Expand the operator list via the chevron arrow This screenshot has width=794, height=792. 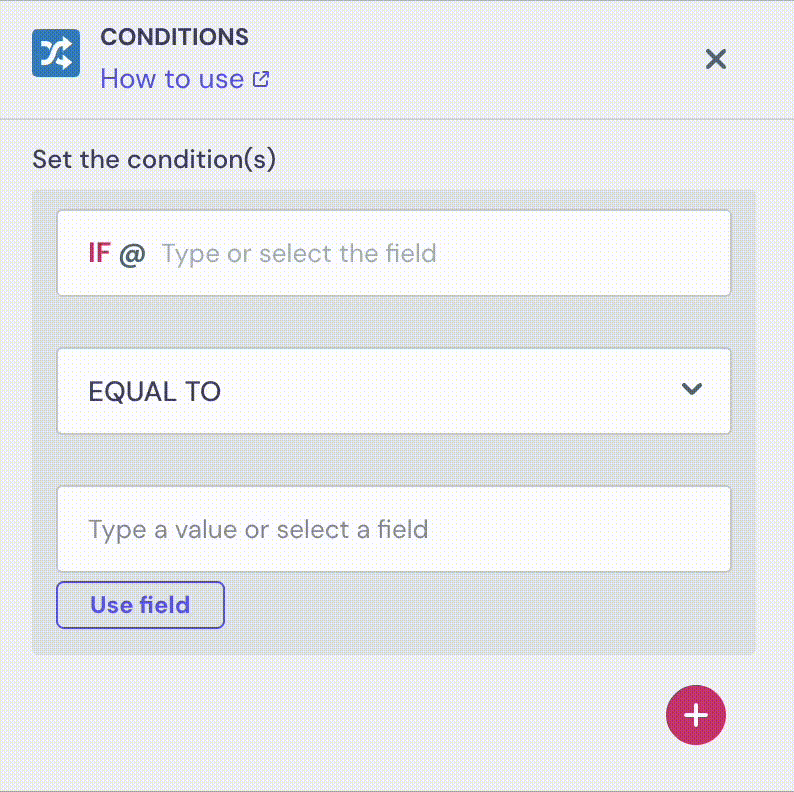tap(692, 390)
